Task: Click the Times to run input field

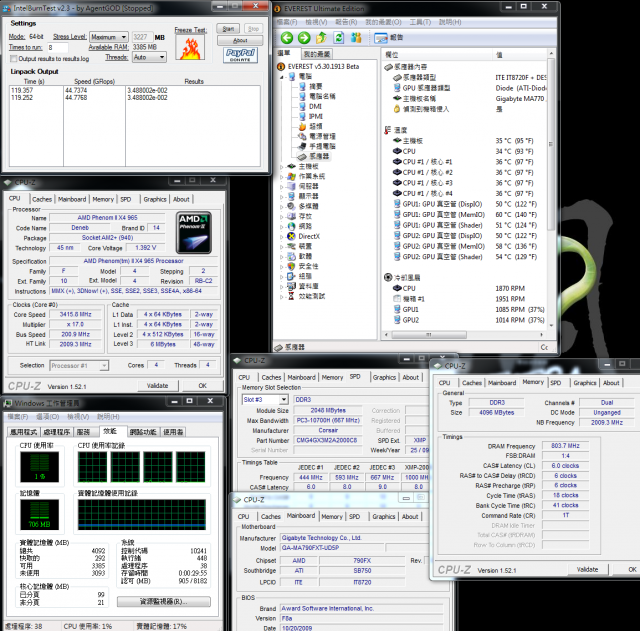Action: tap(58, 47)
